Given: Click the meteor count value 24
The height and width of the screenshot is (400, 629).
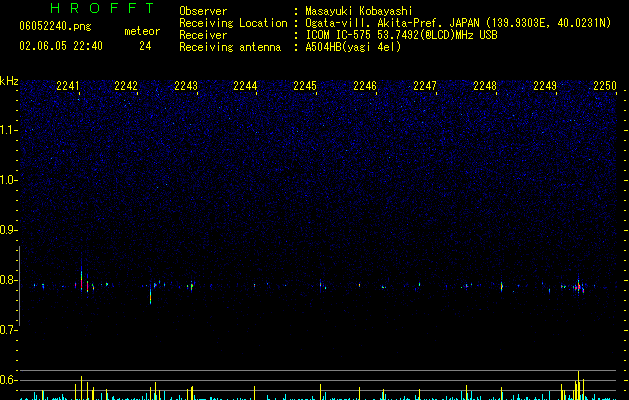Looking at the screenshot, I should [145, 46].
